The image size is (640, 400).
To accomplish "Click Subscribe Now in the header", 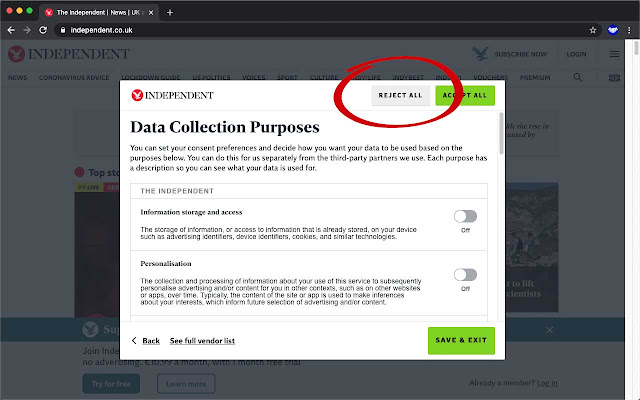I will coord(521,54).
